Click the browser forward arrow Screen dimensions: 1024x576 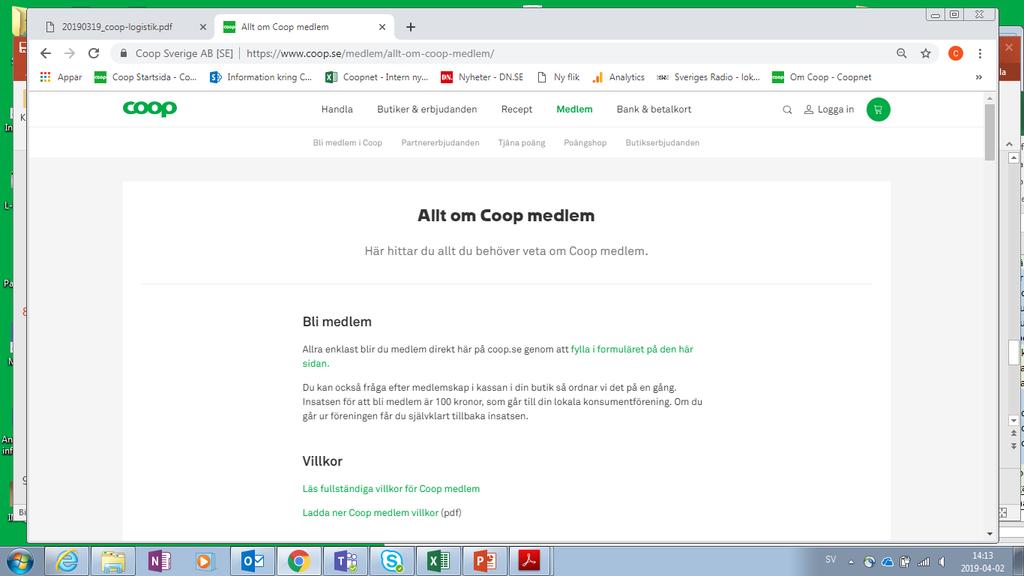69,54
